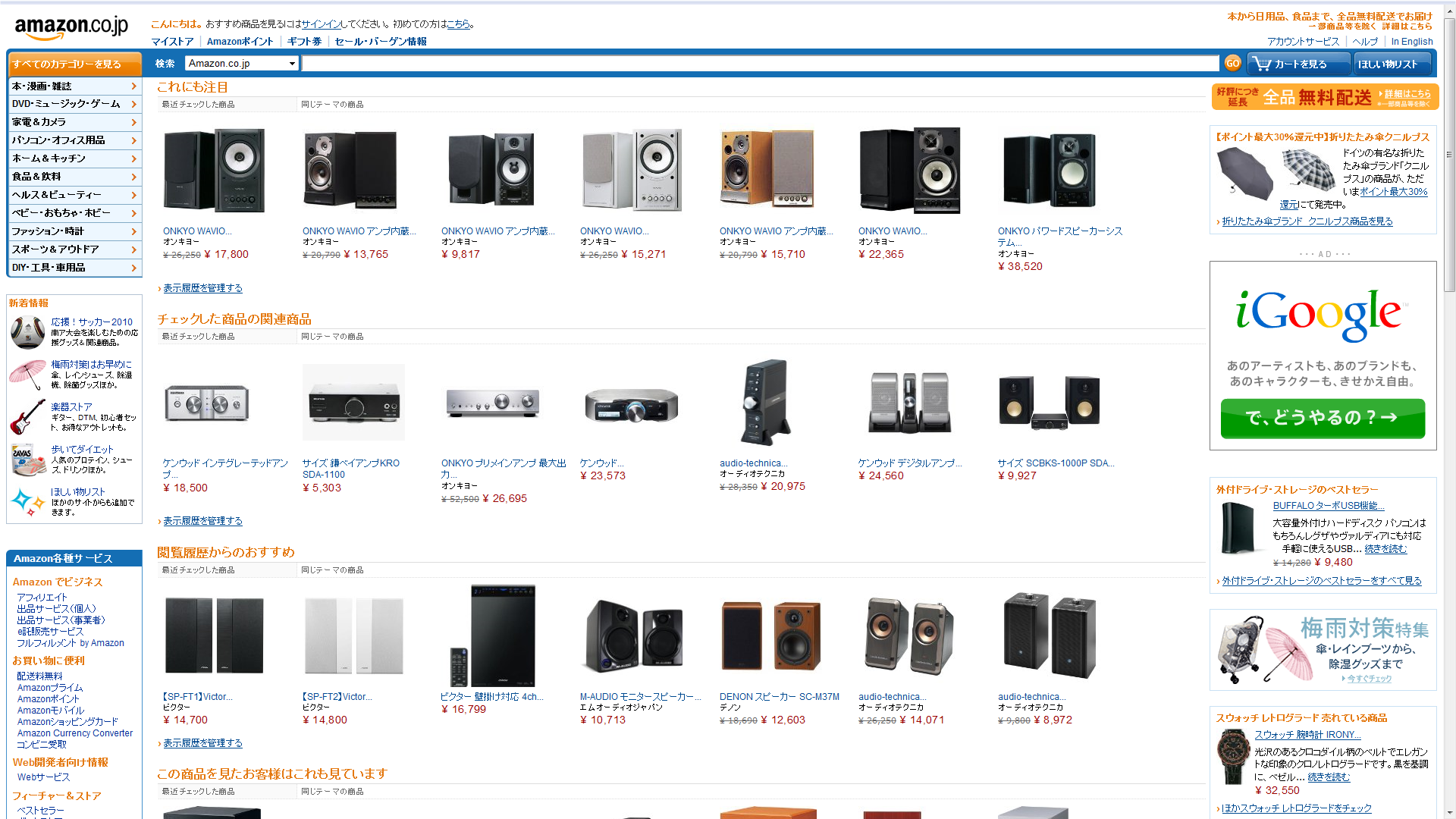Open the マイストア tab

[172, 42]
